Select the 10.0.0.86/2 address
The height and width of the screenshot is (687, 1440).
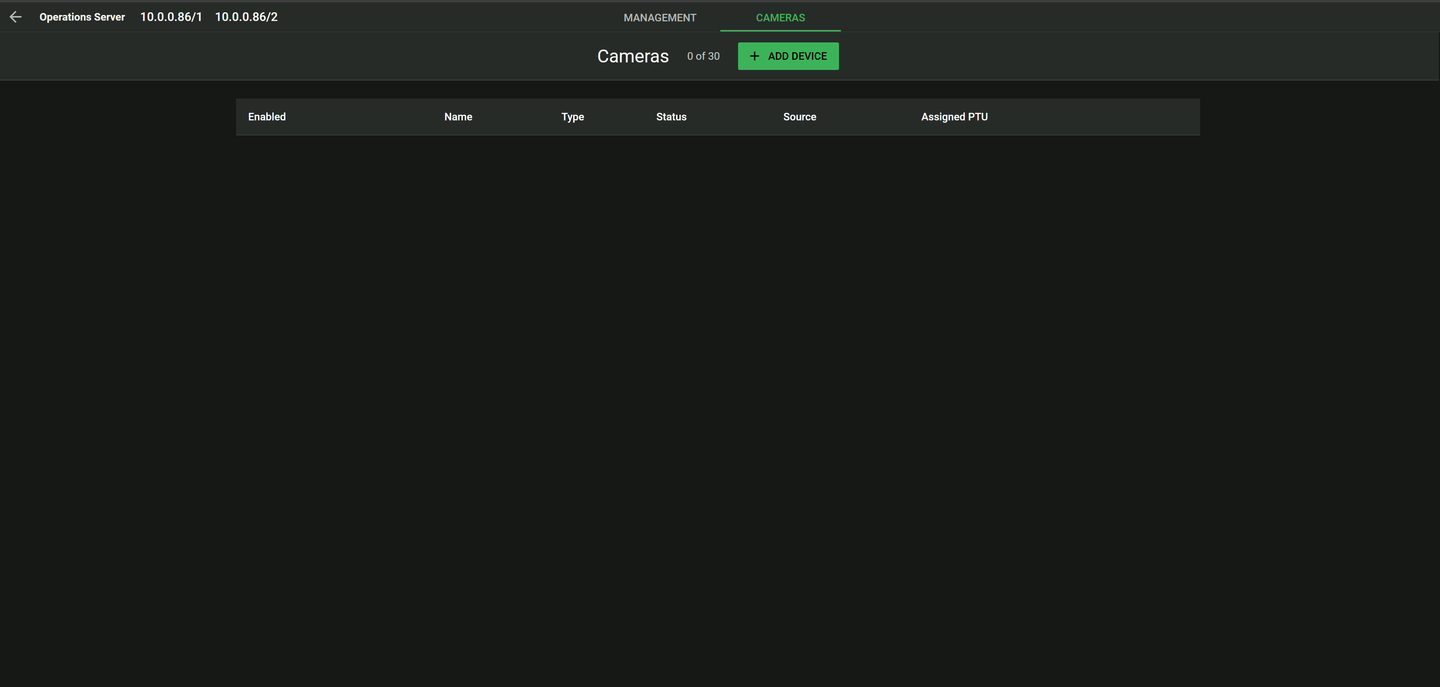click(246, 17)
